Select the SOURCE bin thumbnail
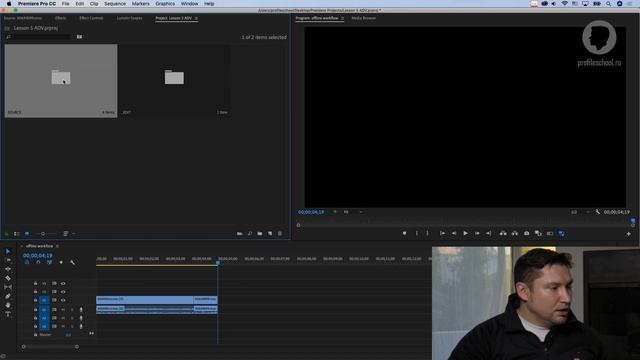Screen dimensions: 640x360 (61, 81)
